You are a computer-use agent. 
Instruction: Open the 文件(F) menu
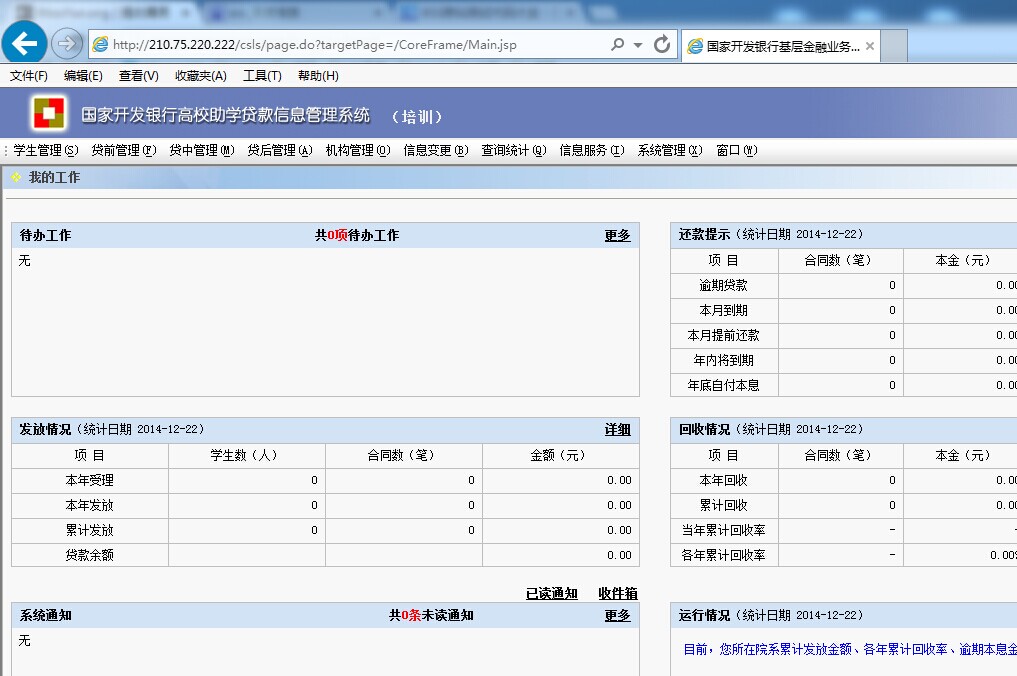tap(29, 76)
